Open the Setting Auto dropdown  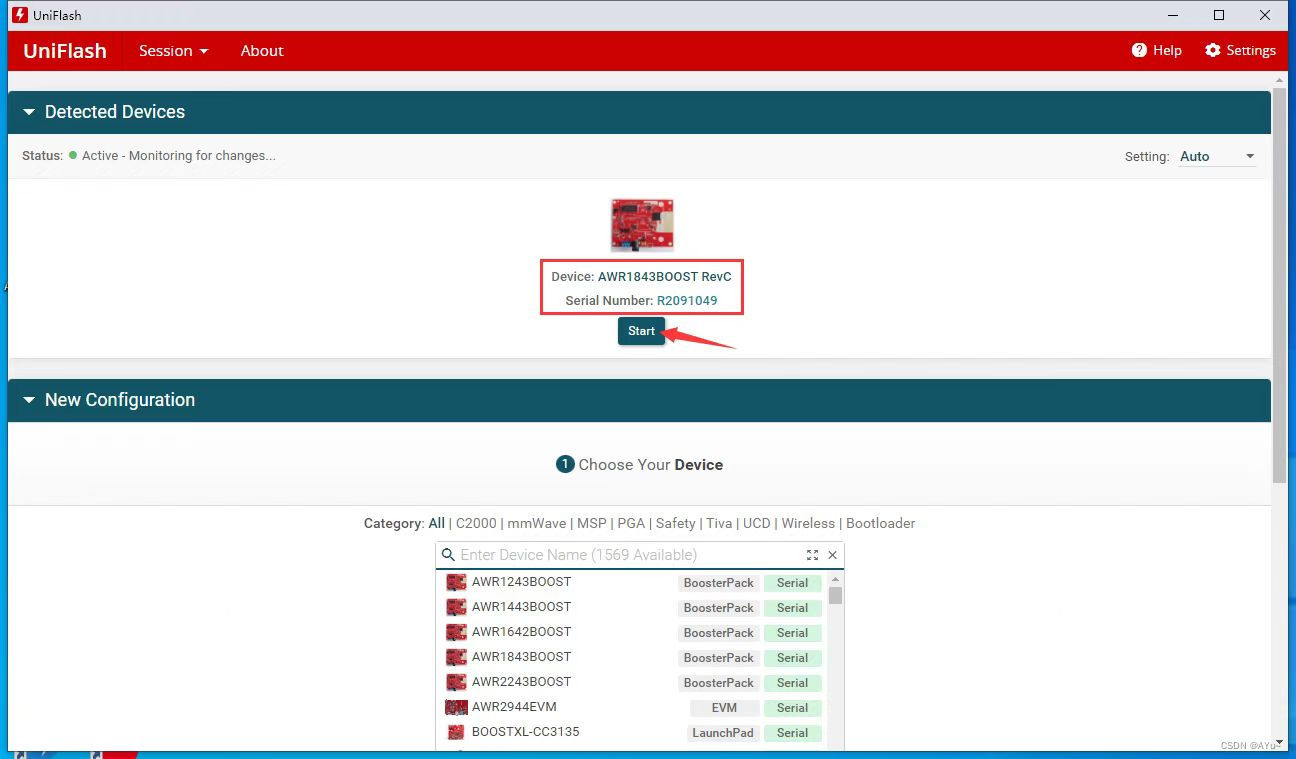coord(1217,157)
